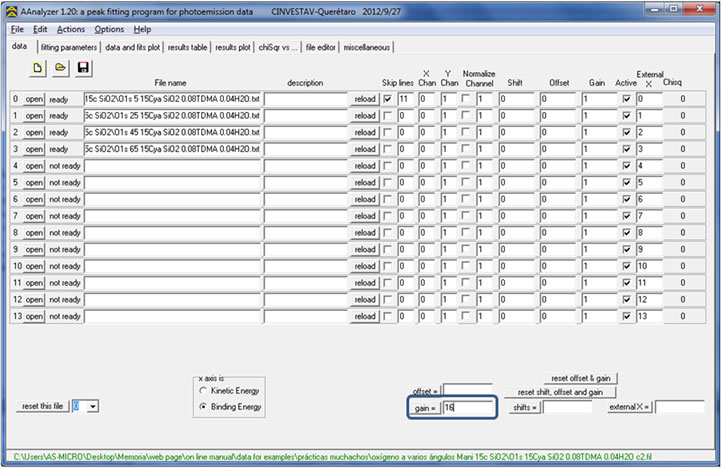Open the Options menu
Image resolution: width=721 pixels, height=468 pixels.
click(109, 29)
